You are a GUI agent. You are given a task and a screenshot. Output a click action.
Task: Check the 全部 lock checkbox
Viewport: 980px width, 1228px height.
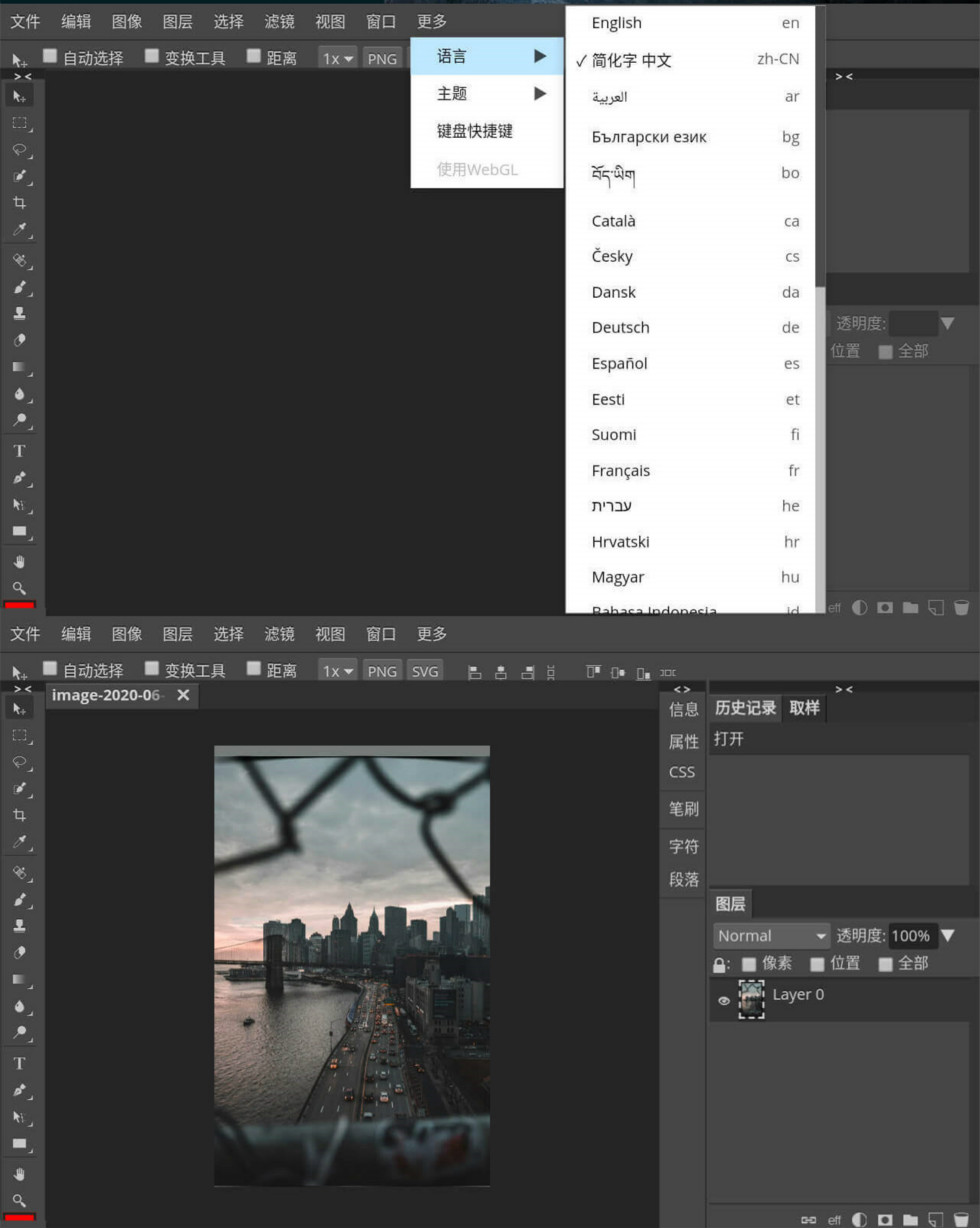(885, 963)
